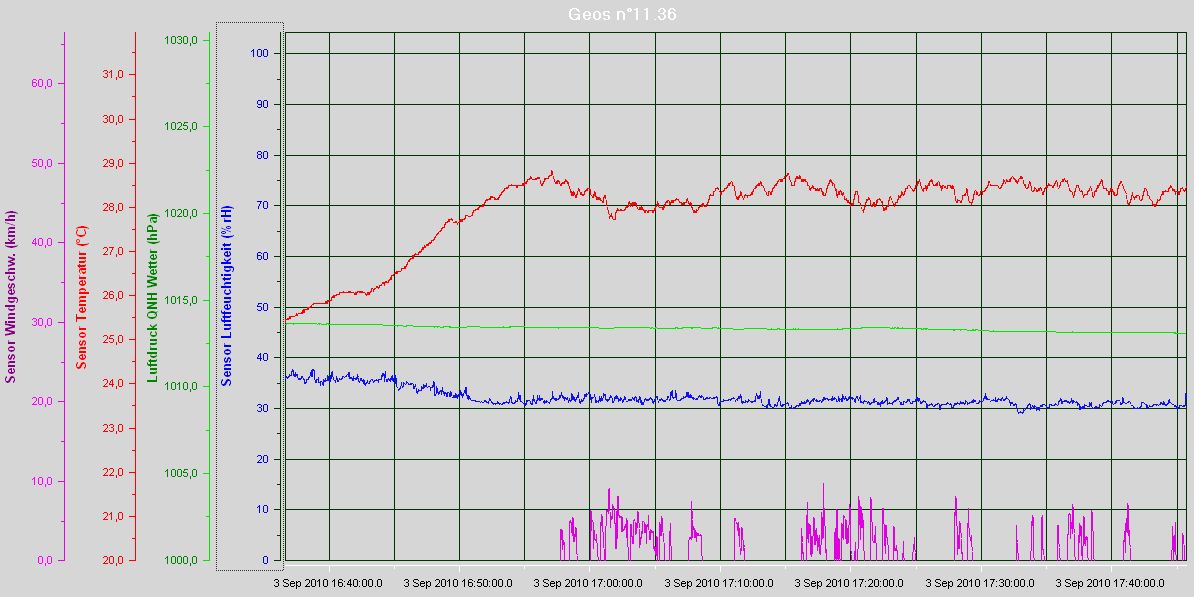The image size is (1194, 597).
Task: Select the Sensor Temperatur (°C) axis label
Action: tap(83, 297)
